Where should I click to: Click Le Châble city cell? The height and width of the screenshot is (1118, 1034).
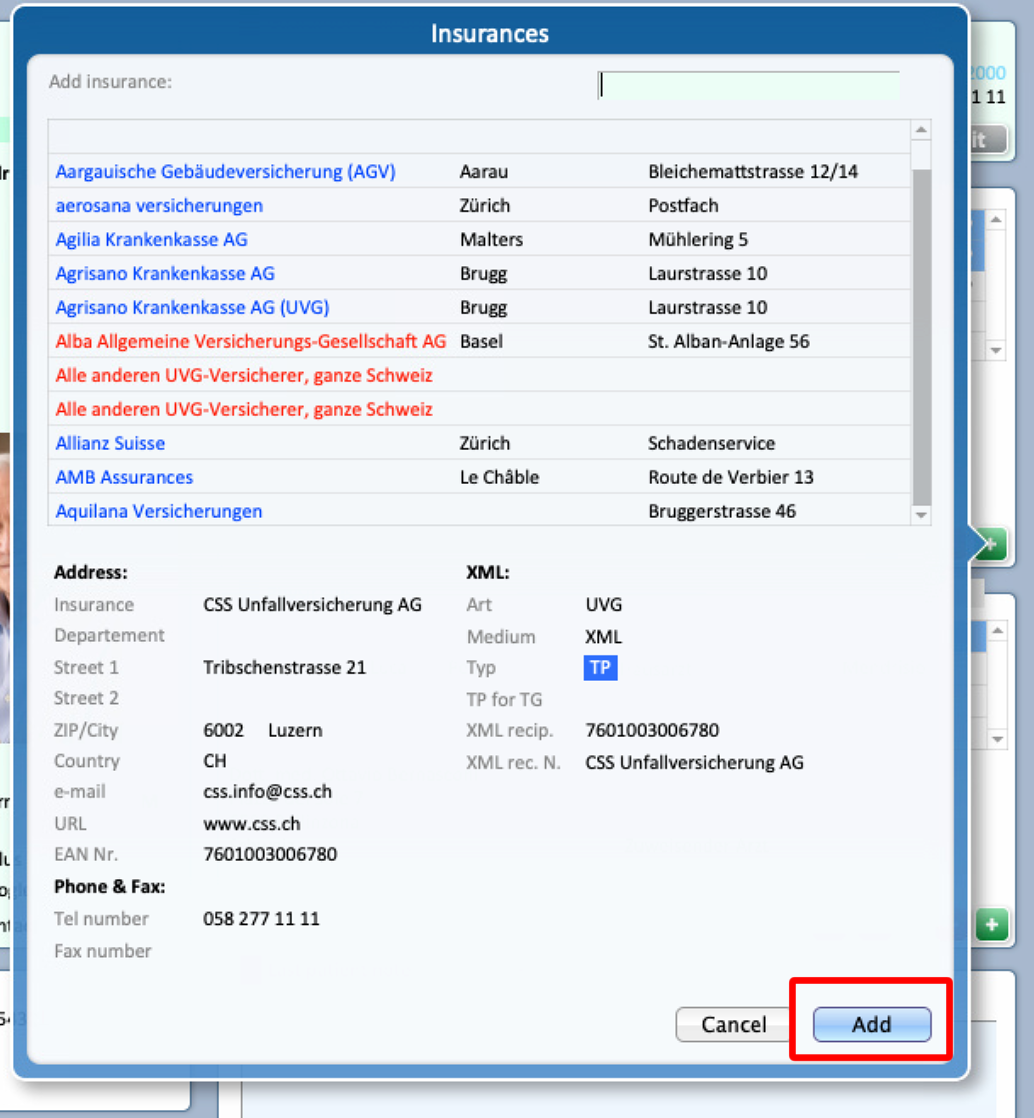pyautogui.click(x=499, y=477)
